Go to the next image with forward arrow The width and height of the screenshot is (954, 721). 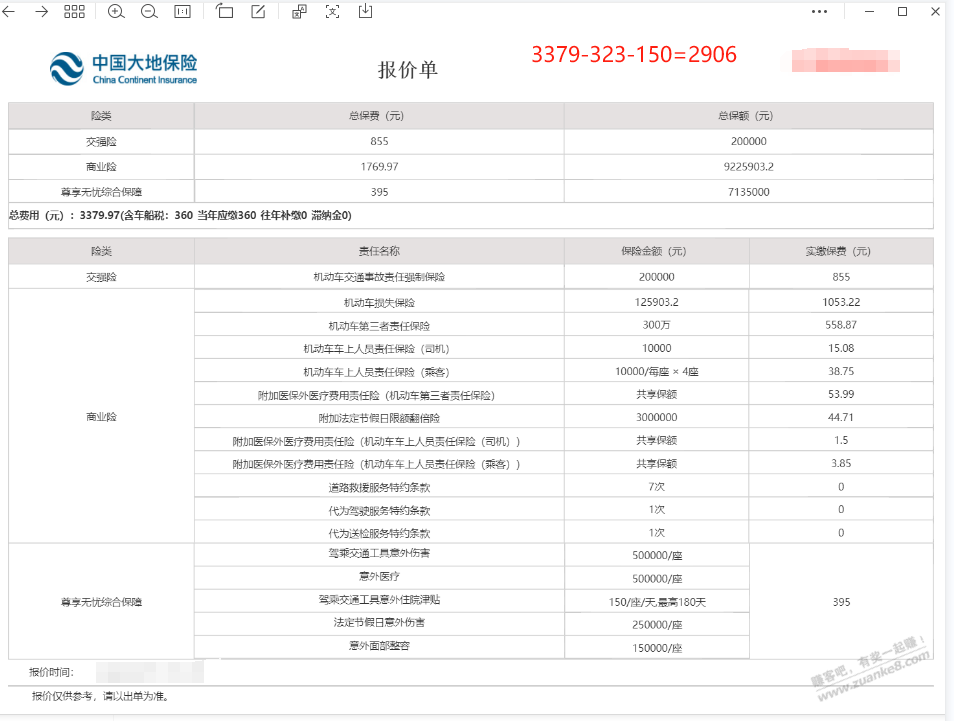click(x=41, y=12)
